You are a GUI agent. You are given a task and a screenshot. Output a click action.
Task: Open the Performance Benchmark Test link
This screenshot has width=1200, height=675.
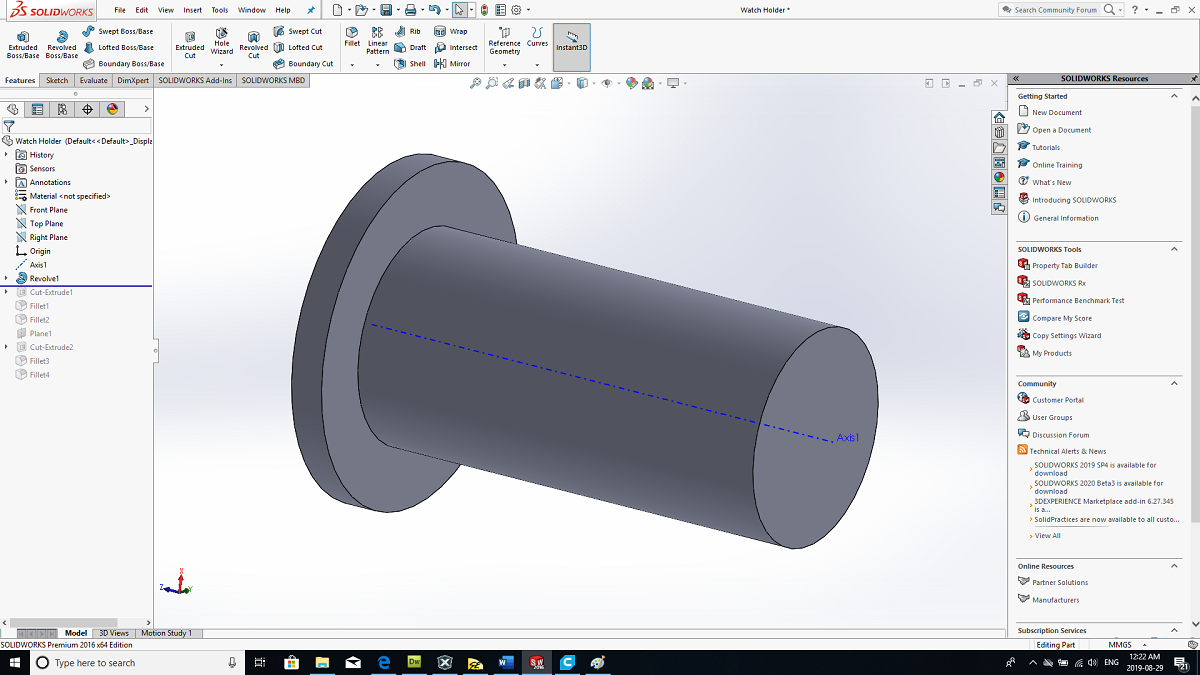pyautogui.click(x=1078, y=300)
